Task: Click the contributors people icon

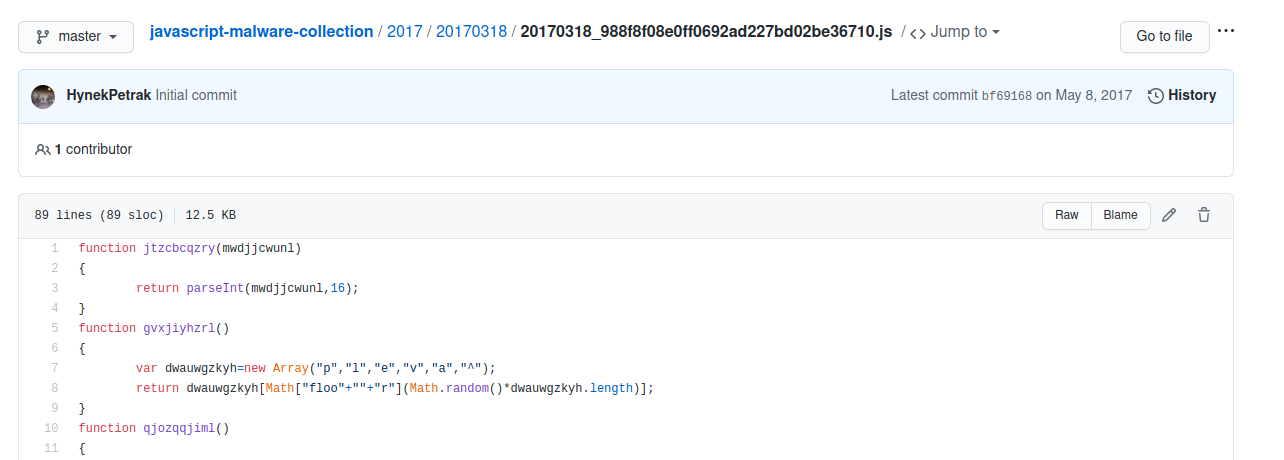Action: point(43,149)
